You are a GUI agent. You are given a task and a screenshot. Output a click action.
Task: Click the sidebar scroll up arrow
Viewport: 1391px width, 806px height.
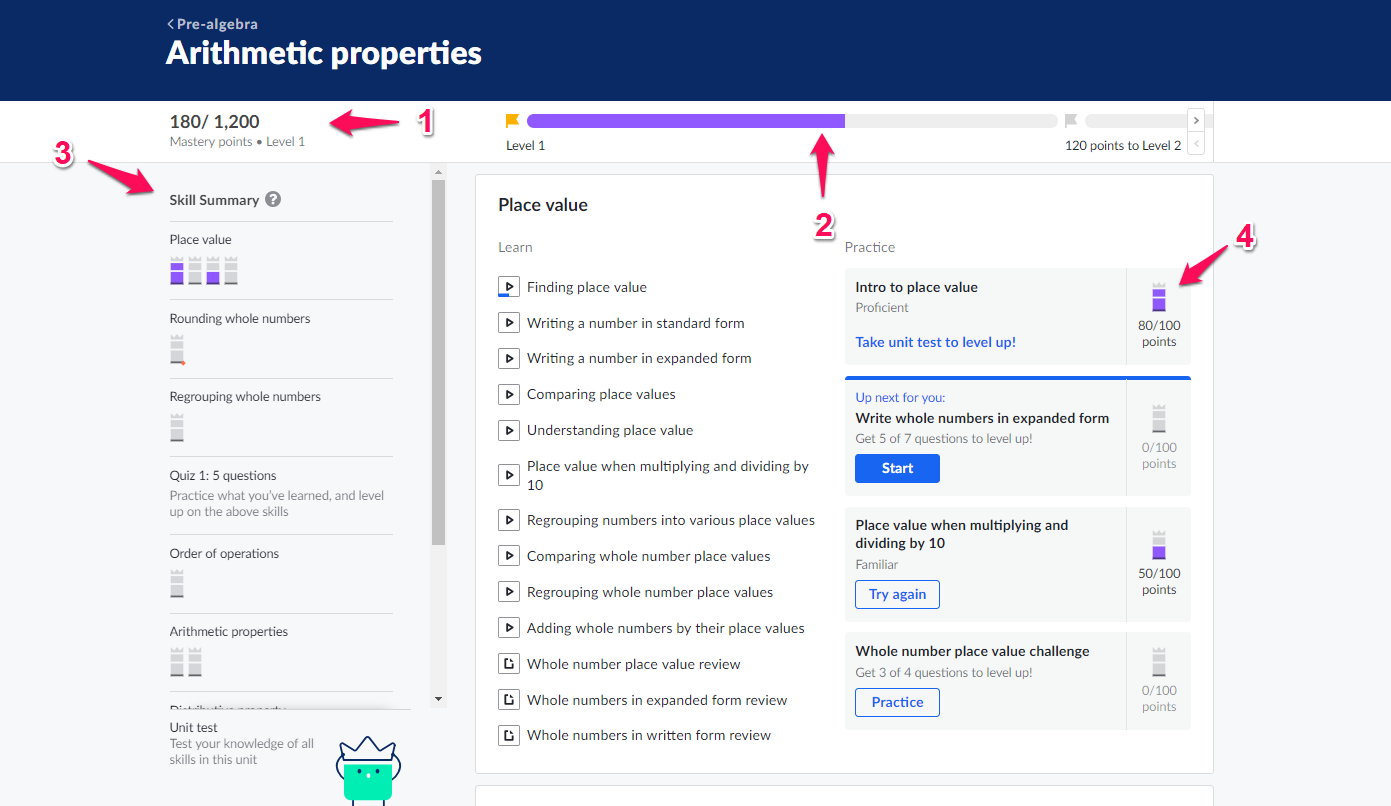pyautogui.click(x=438, y=173)
